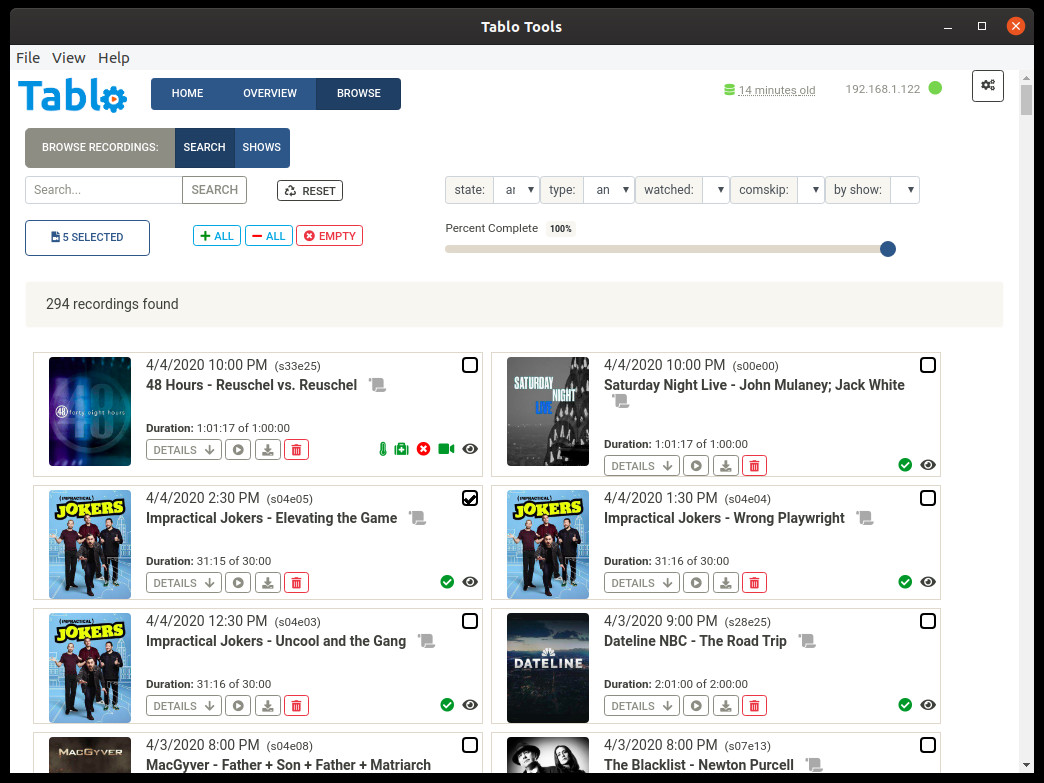Expand DETAILS for 48 Hours

click(184, 450)
